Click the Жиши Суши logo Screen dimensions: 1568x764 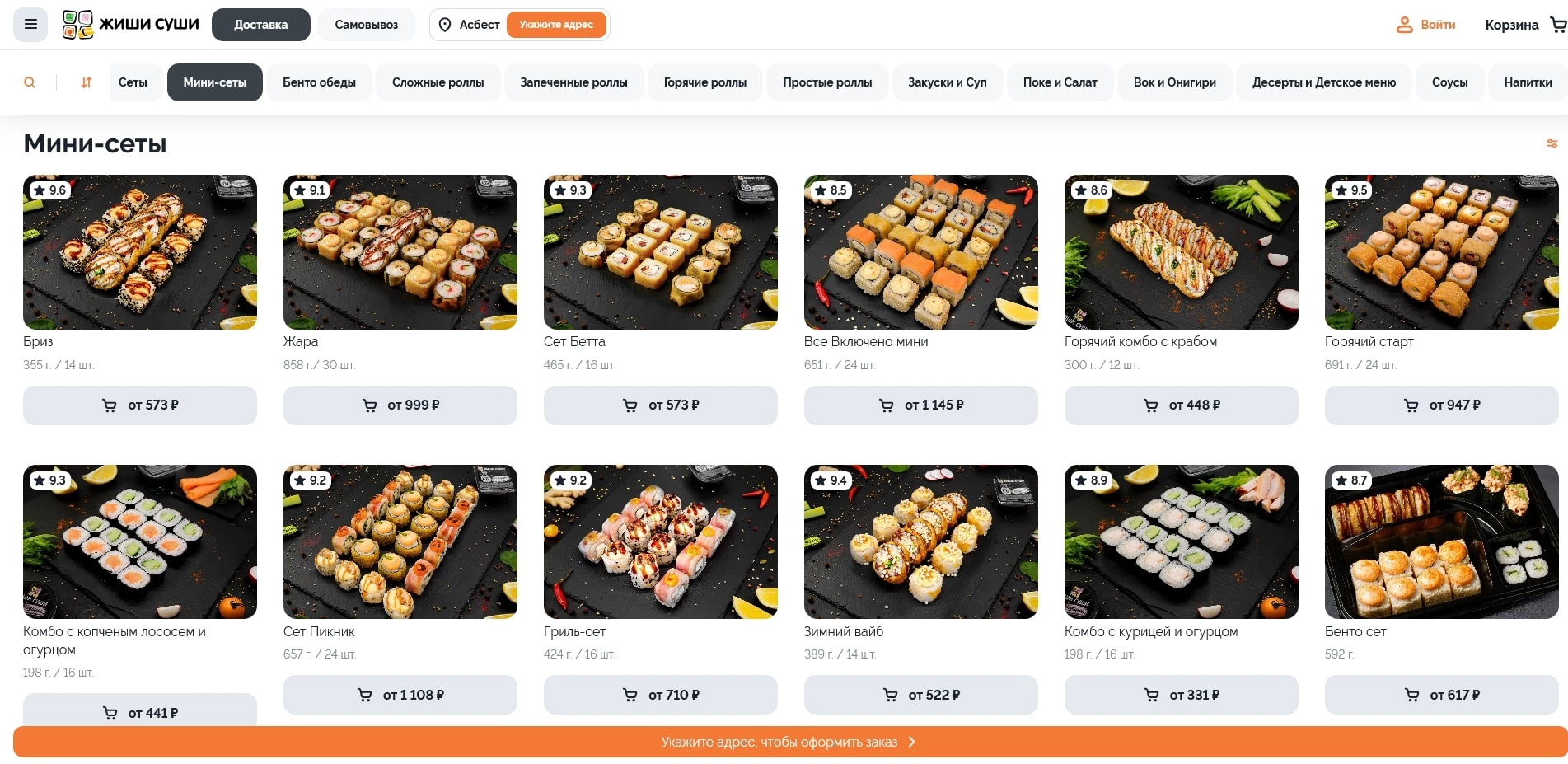[x=131, y=25]
